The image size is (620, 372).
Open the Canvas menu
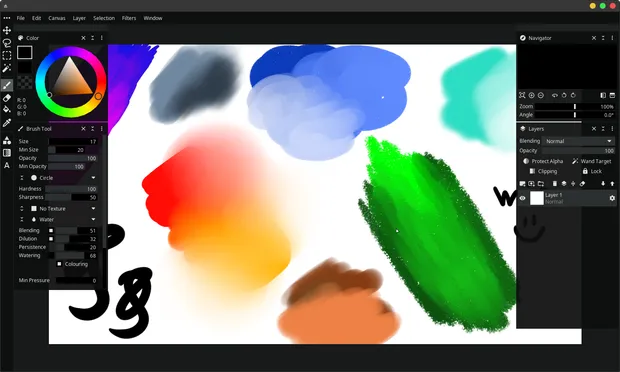pos(57,18)
